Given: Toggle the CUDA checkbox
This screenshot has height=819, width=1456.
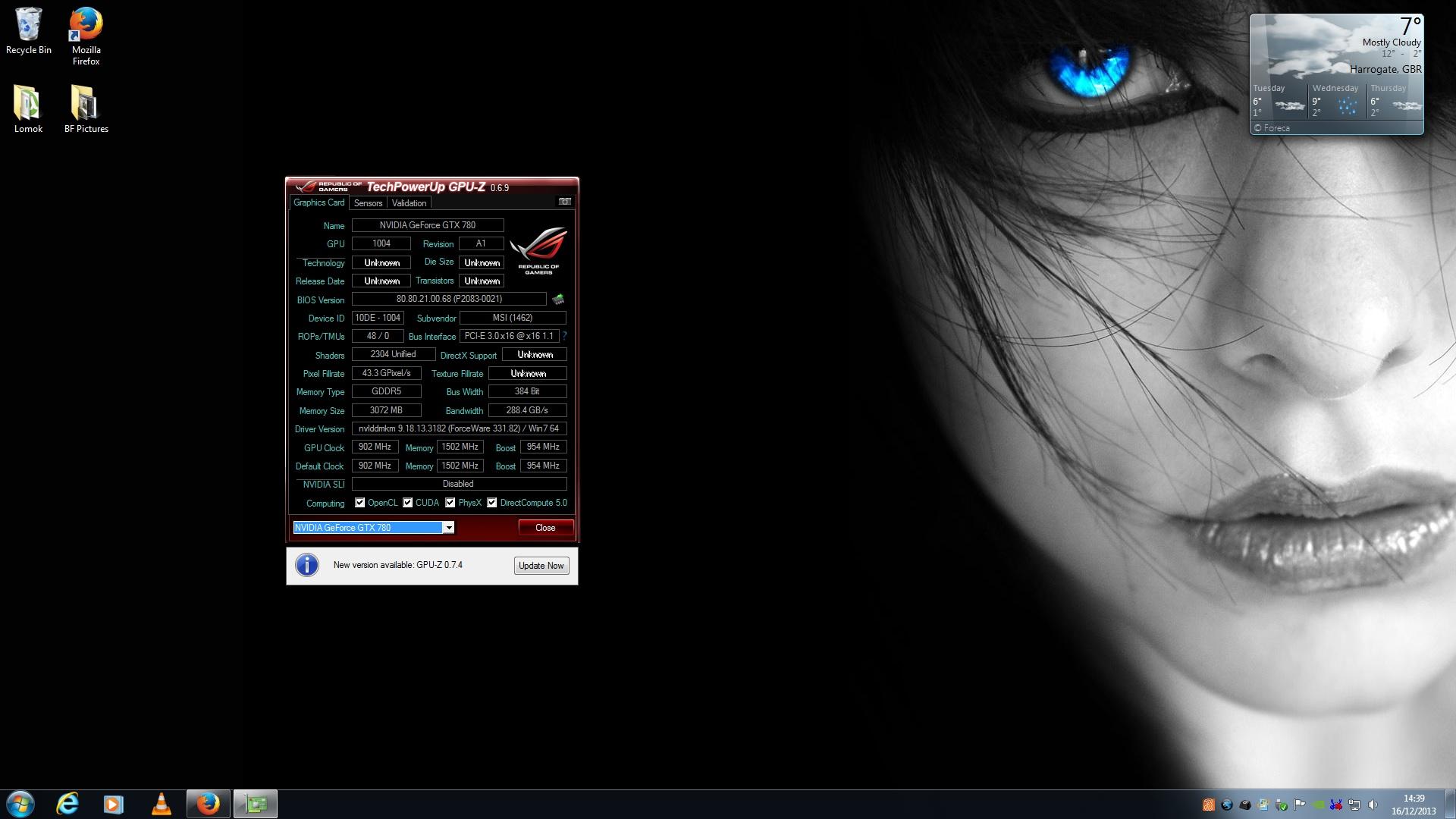Looking at the screenshot, I should 408,503.
